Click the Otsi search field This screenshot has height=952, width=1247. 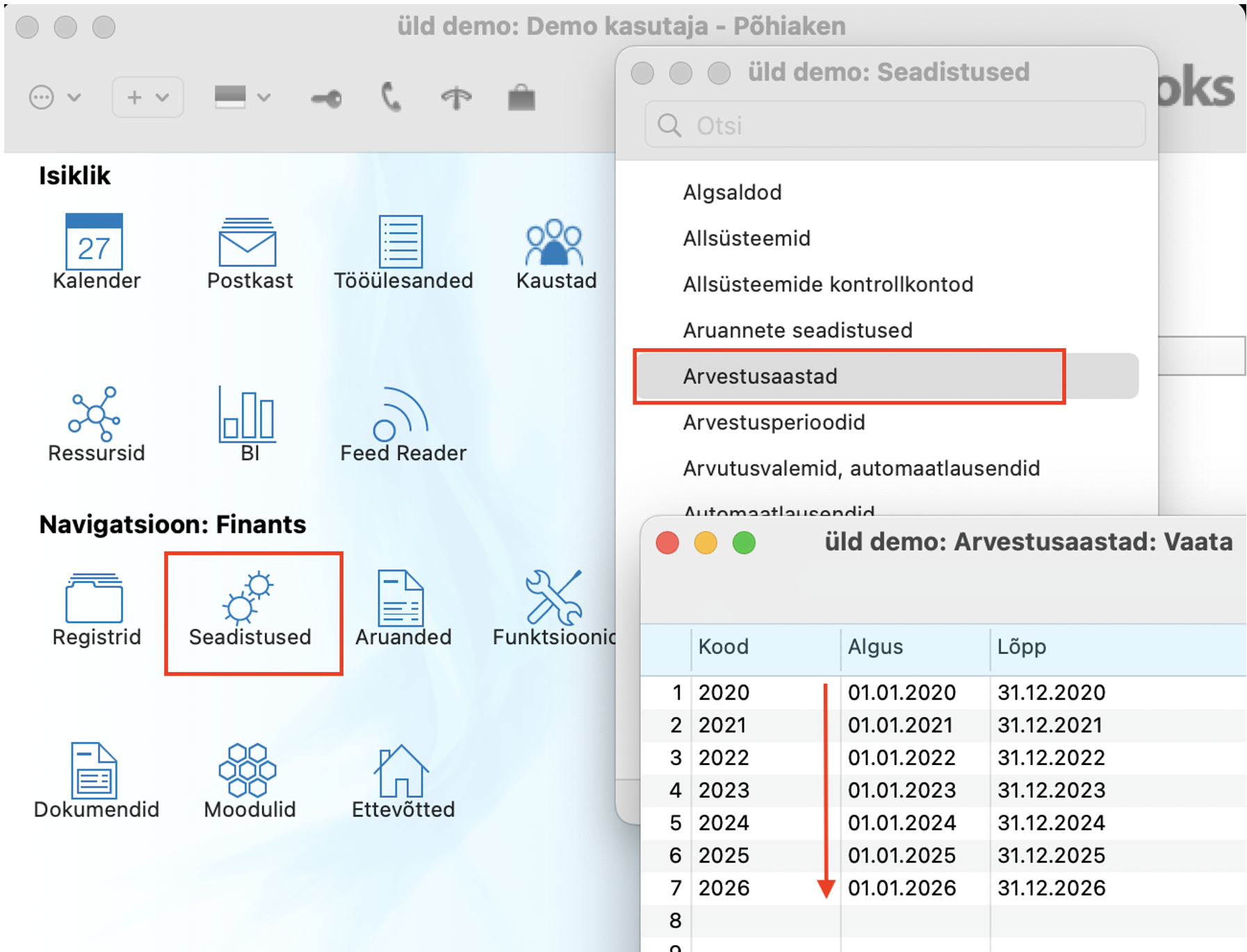[895, 126]
